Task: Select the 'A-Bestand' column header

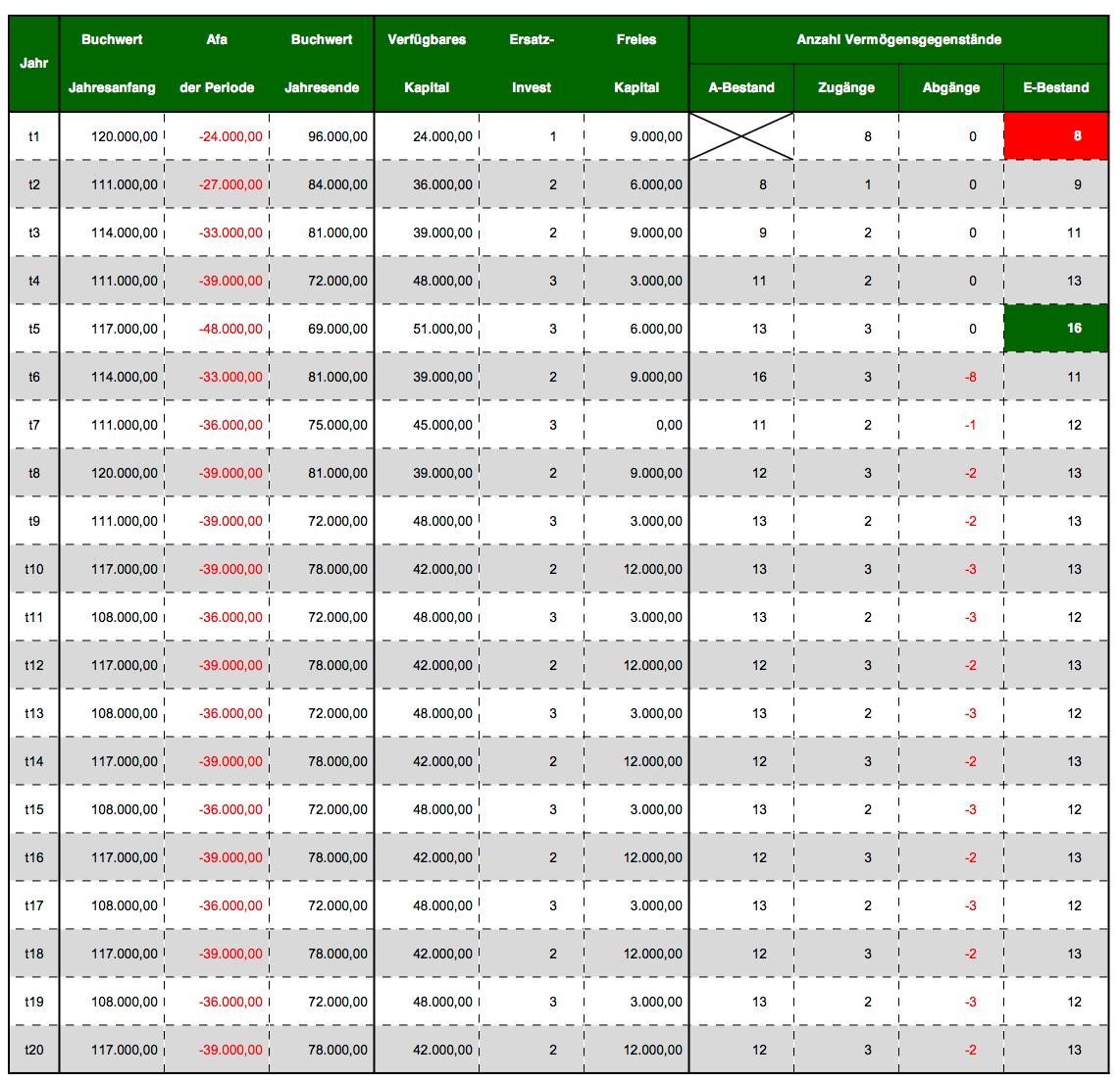Action: 741,87
